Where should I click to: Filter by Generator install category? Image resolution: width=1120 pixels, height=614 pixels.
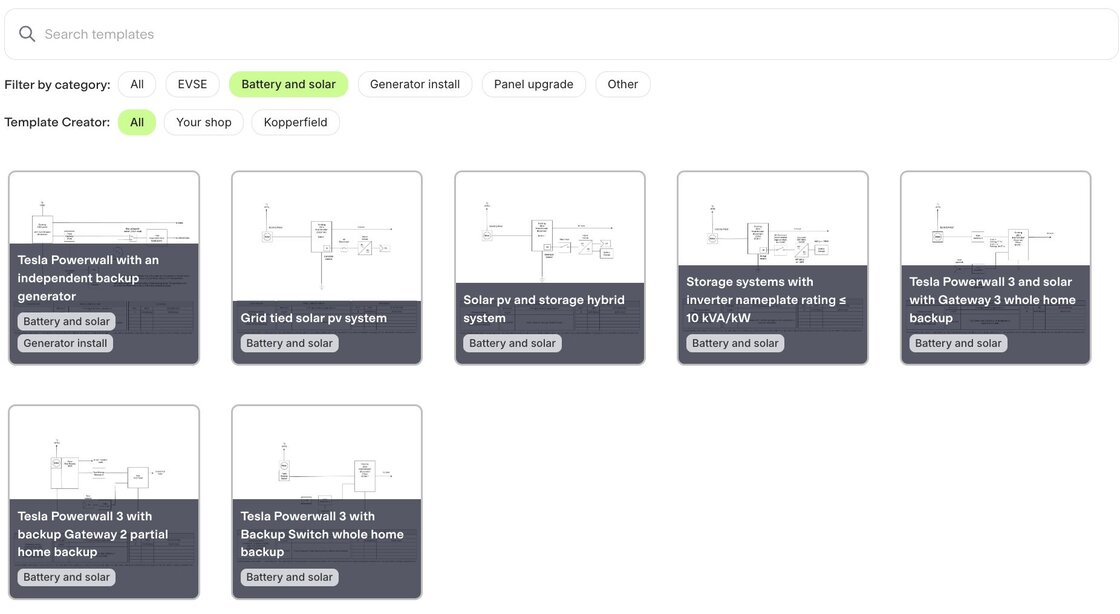415,84
